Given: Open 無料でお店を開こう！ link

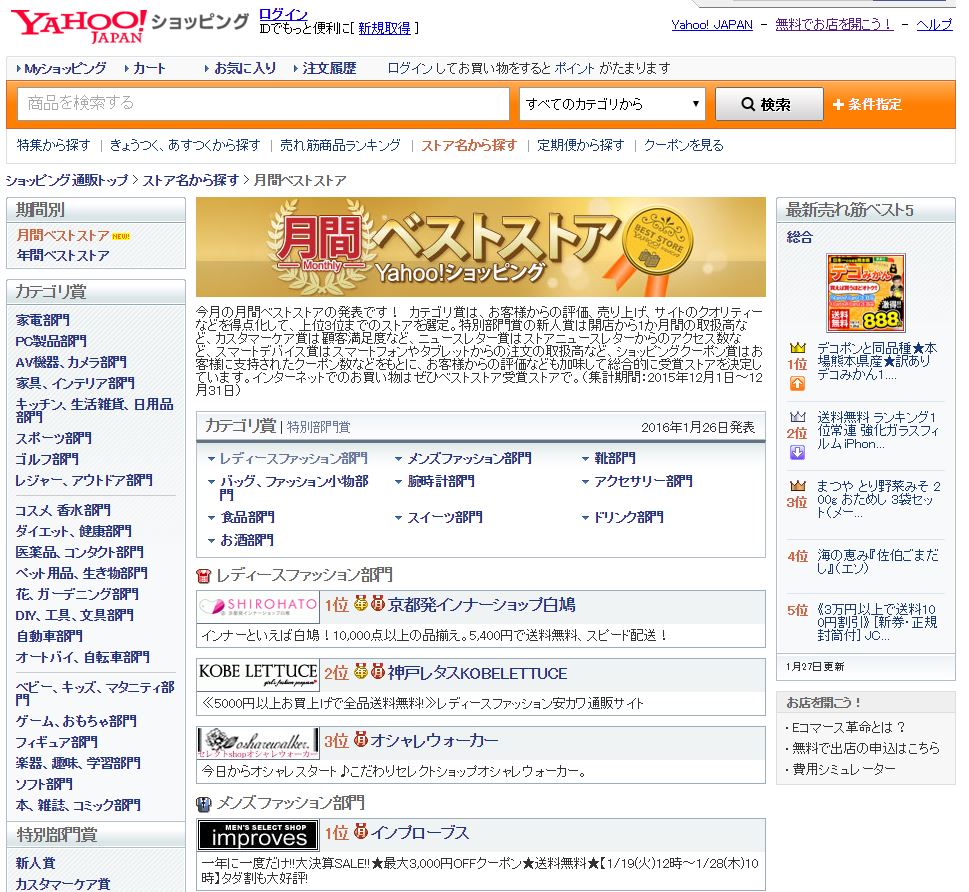Looking at the screenshot, I should click(834, 25).
